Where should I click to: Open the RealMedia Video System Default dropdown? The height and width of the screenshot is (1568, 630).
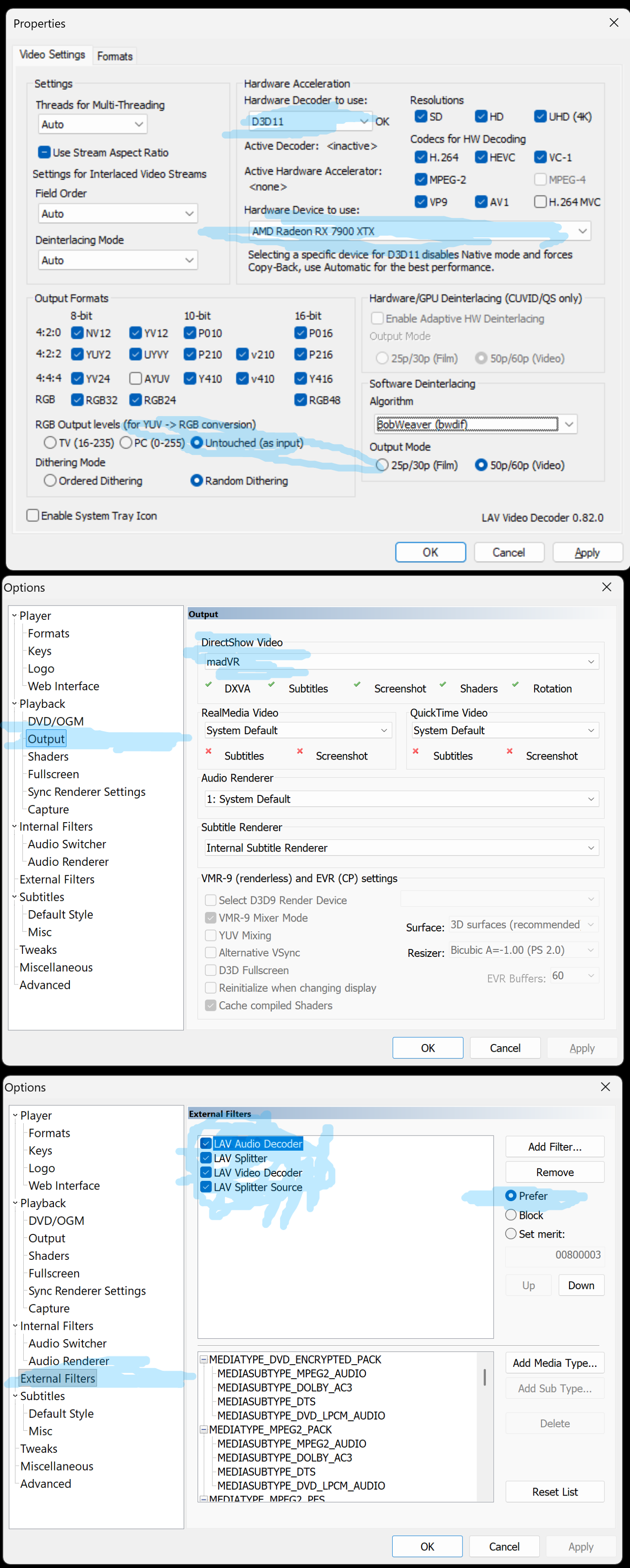pyautogui.click(x=298, y=730)
